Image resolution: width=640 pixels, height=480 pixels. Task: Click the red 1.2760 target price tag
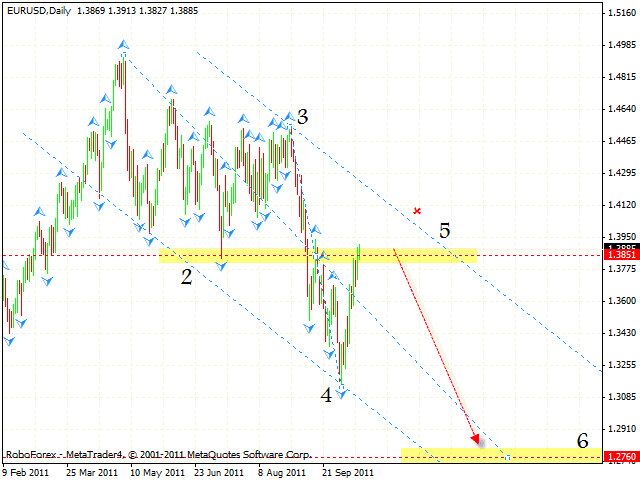pyautogui.click(x=620, y=457)
